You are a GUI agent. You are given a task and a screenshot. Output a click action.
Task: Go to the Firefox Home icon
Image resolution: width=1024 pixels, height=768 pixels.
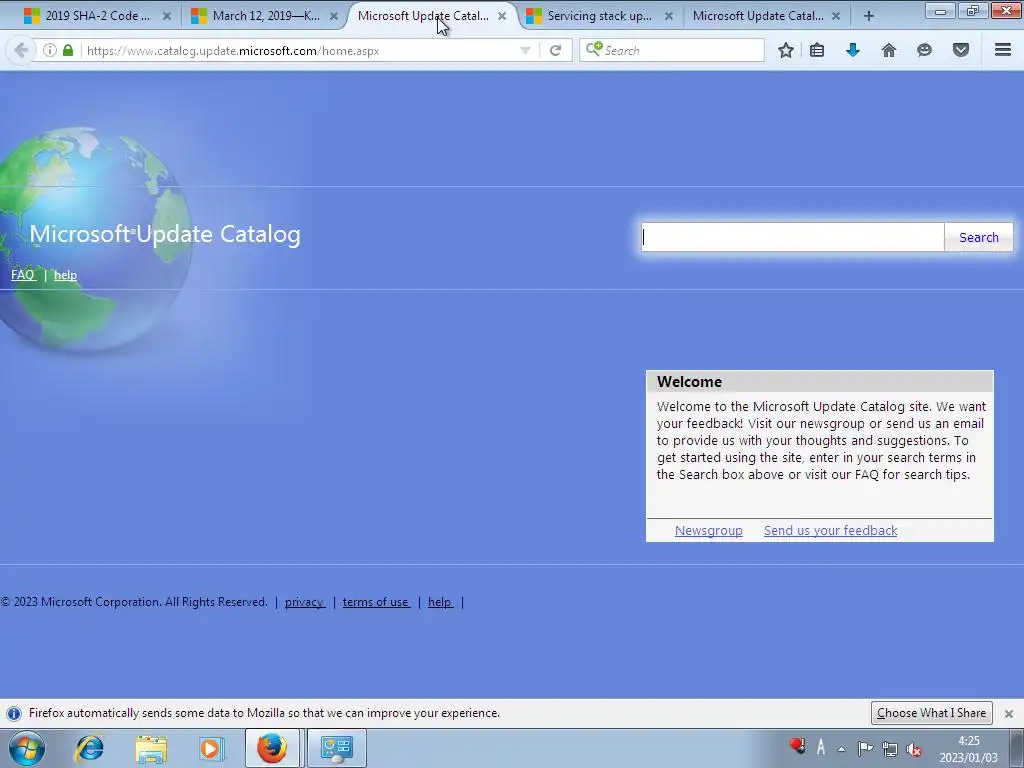tap(889, 50)
